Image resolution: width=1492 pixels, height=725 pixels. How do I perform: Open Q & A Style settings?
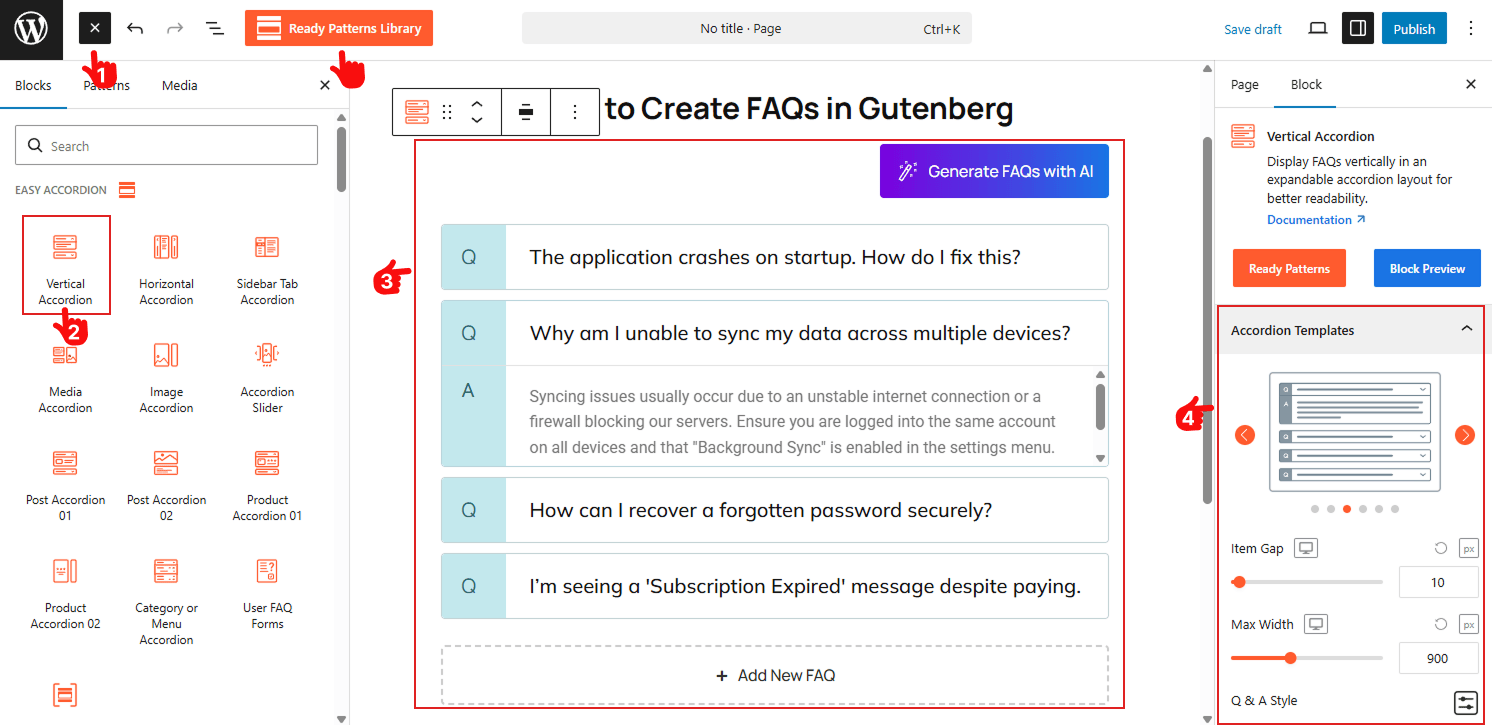[1466, 702]
